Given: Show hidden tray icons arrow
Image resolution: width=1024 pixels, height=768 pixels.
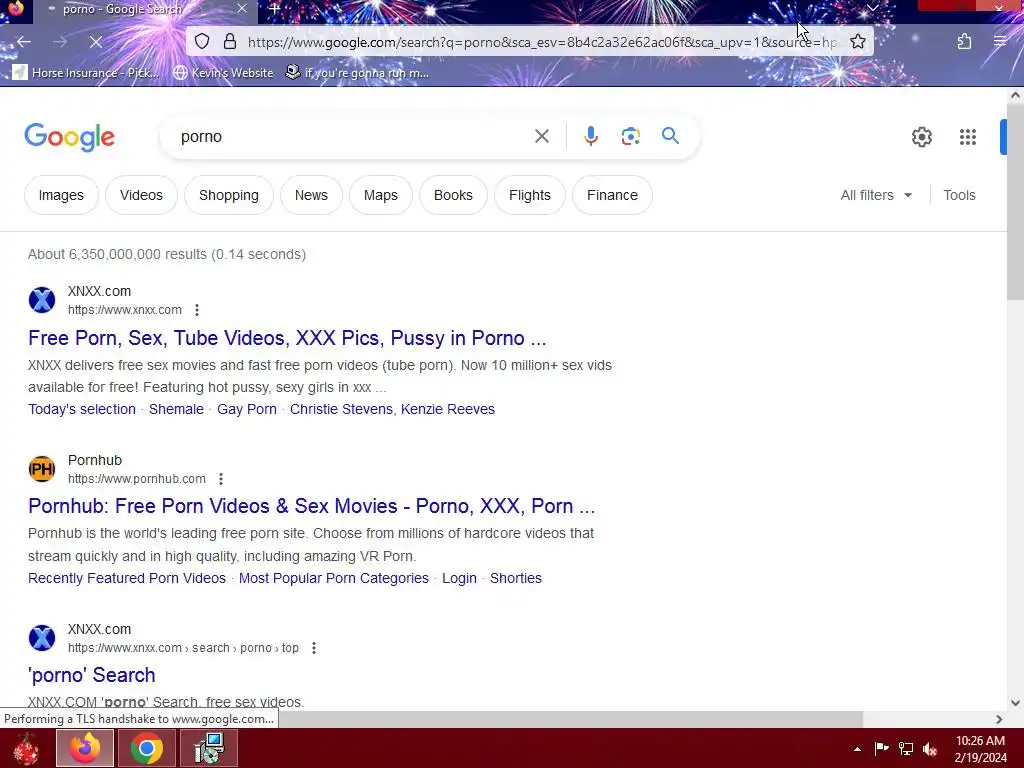Looking at the screenshot, I should coord(857,749).
